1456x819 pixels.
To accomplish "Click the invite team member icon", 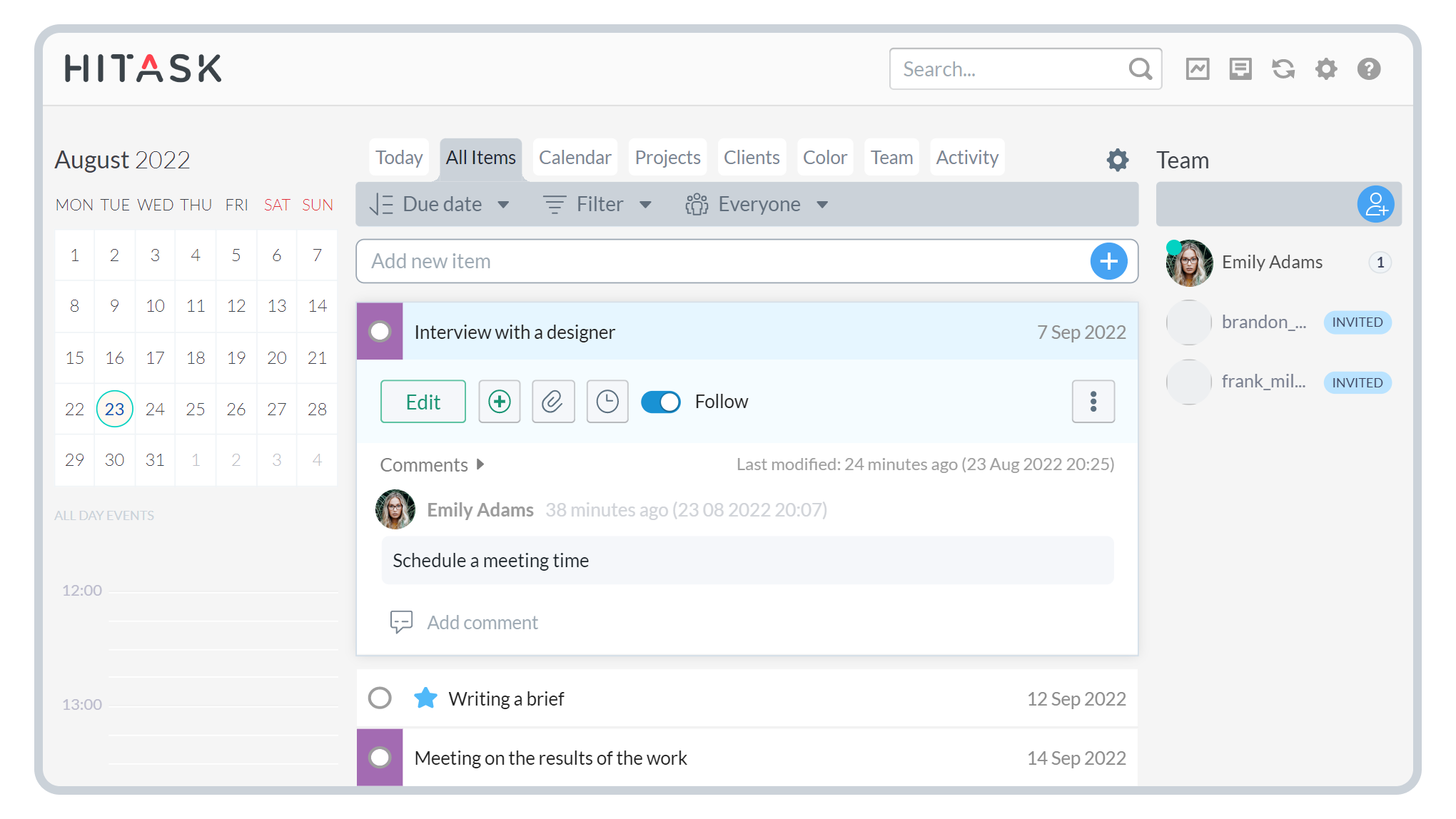I will point(1375,205).
